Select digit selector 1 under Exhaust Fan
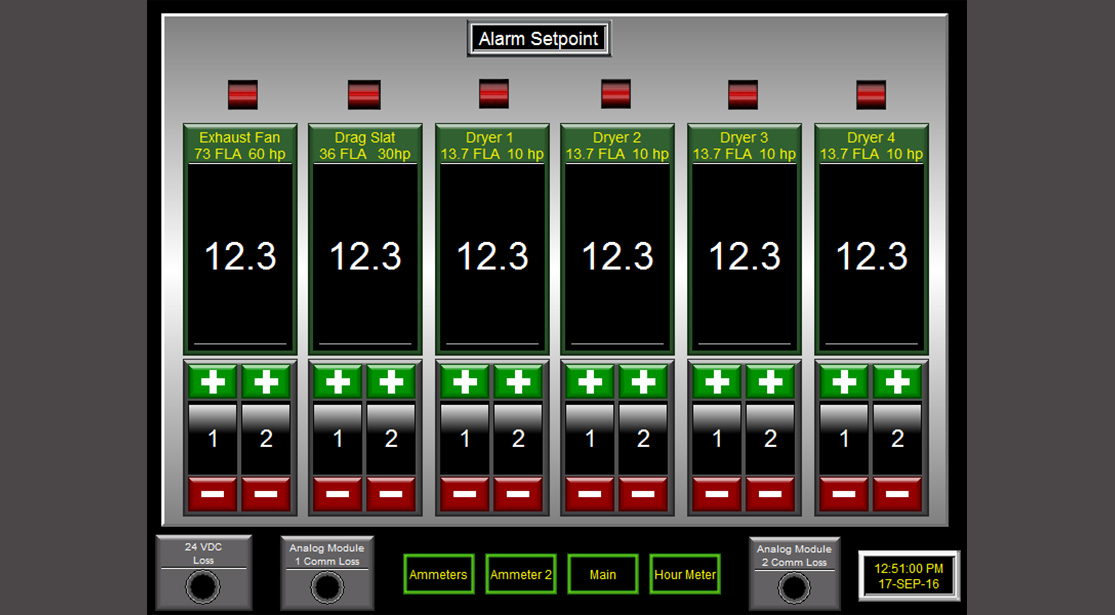 pyautogui.click(x=213, y=439)
